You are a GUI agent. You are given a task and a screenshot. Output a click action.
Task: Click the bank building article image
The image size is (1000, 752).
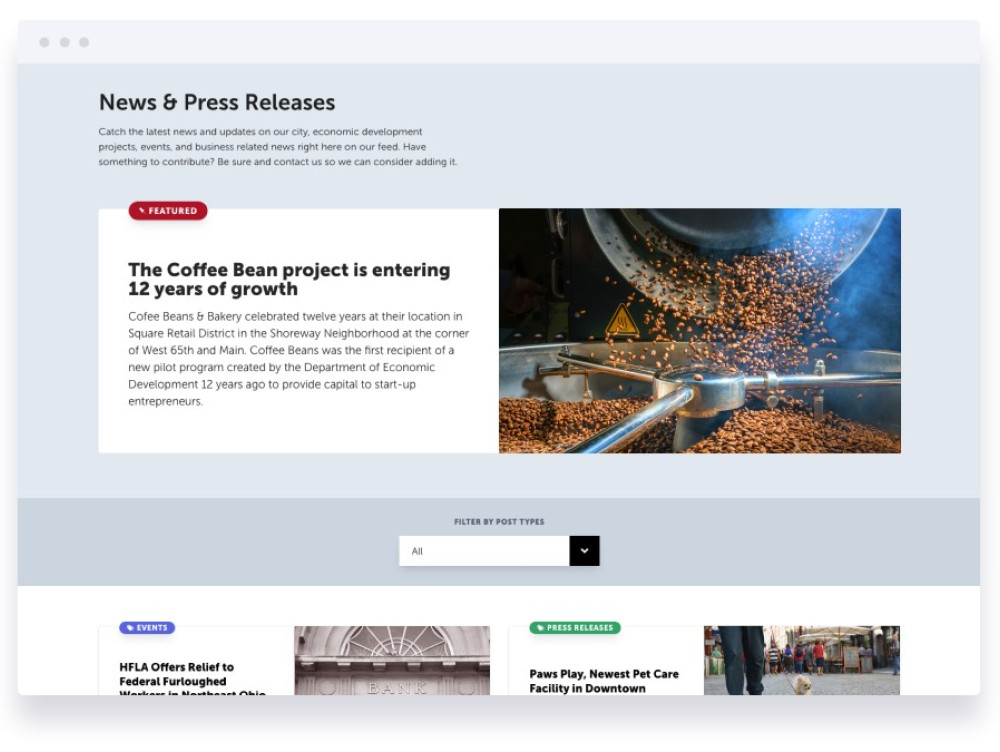tap(392, 660)
